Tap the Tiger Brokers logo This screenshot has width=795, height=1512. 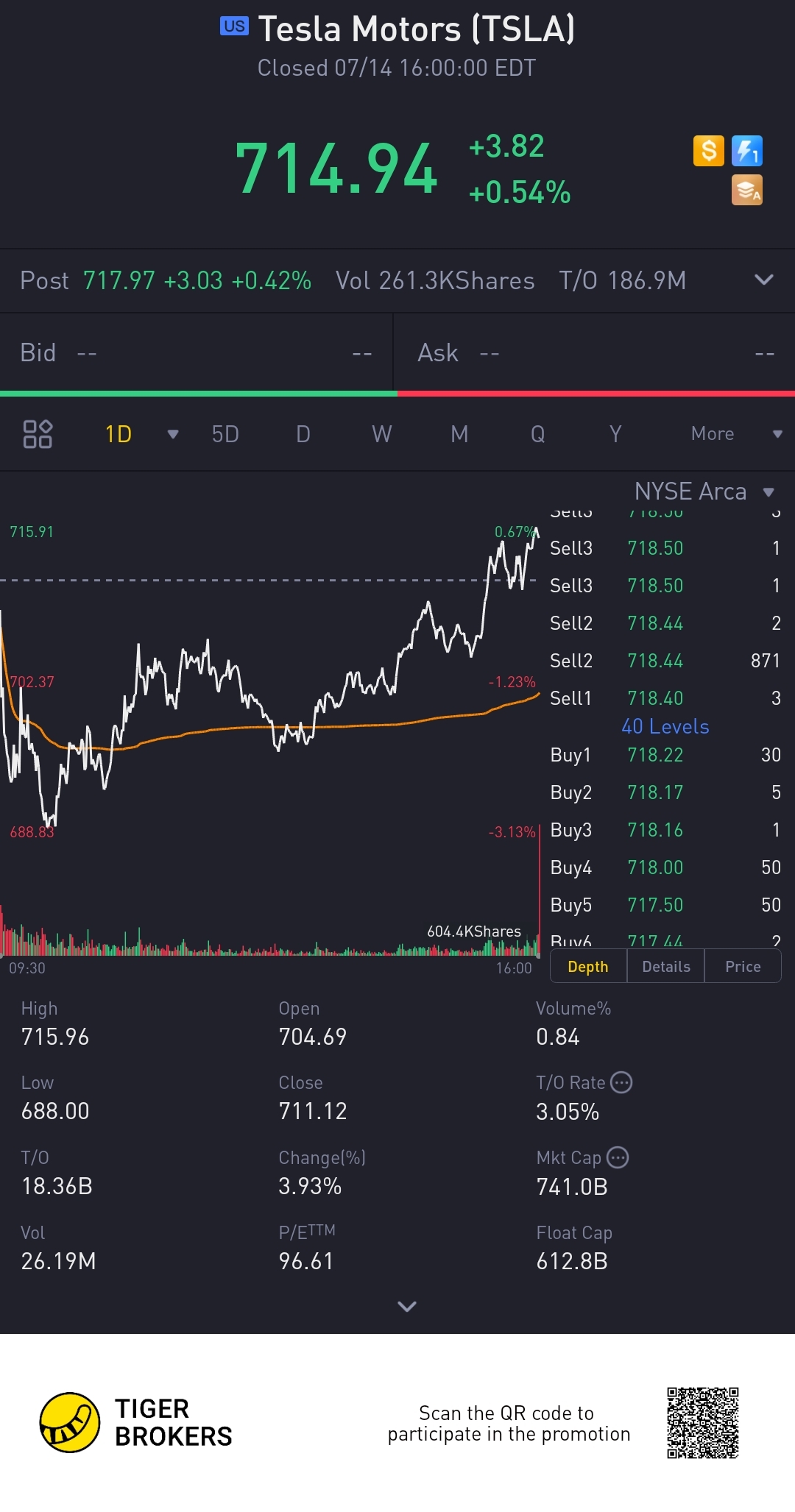tap(136, 1422)
